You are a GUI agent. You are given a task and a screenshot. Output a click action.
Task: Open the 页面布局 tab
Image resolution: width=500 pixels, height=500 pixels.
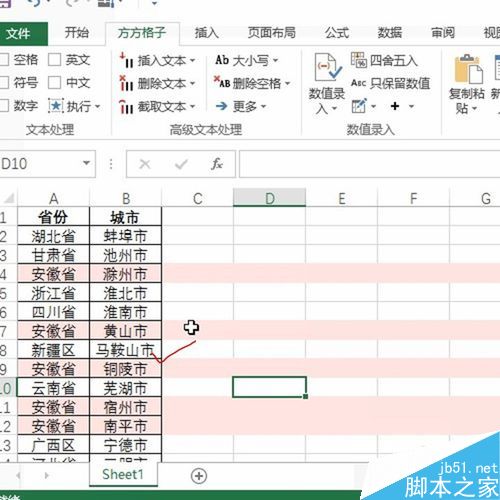pyautogui.click(x=271, y=33)
